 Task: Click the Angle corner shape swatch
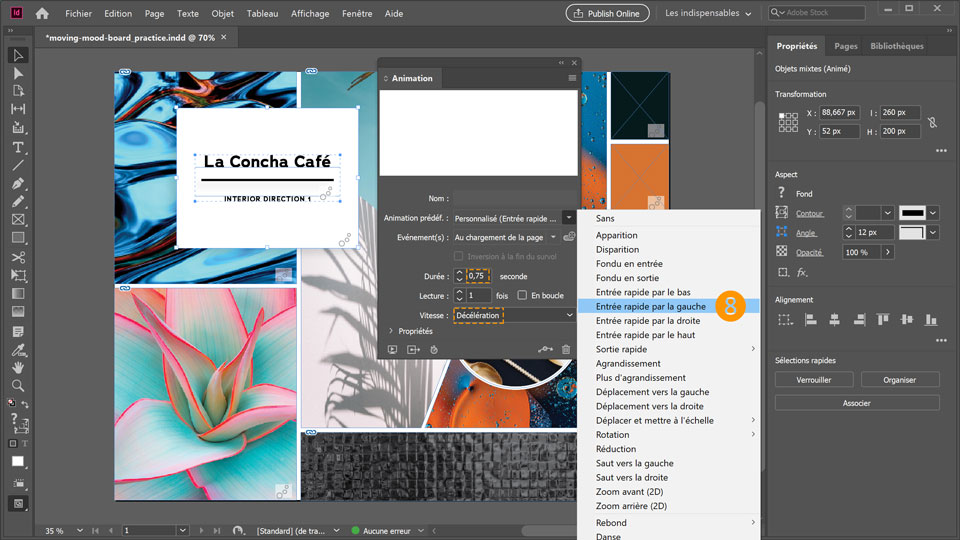point(912,233)
